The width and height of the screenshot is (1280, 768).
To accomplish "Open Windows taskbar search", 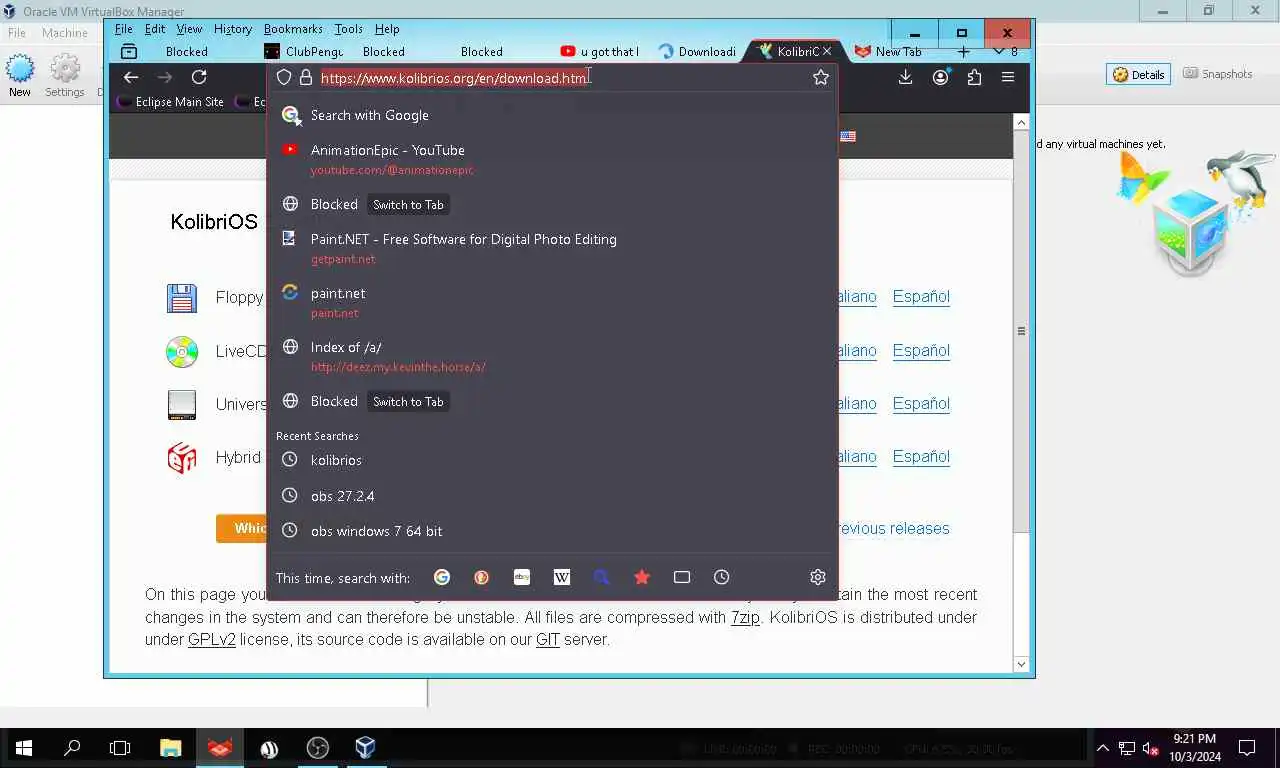I will 72,748.
